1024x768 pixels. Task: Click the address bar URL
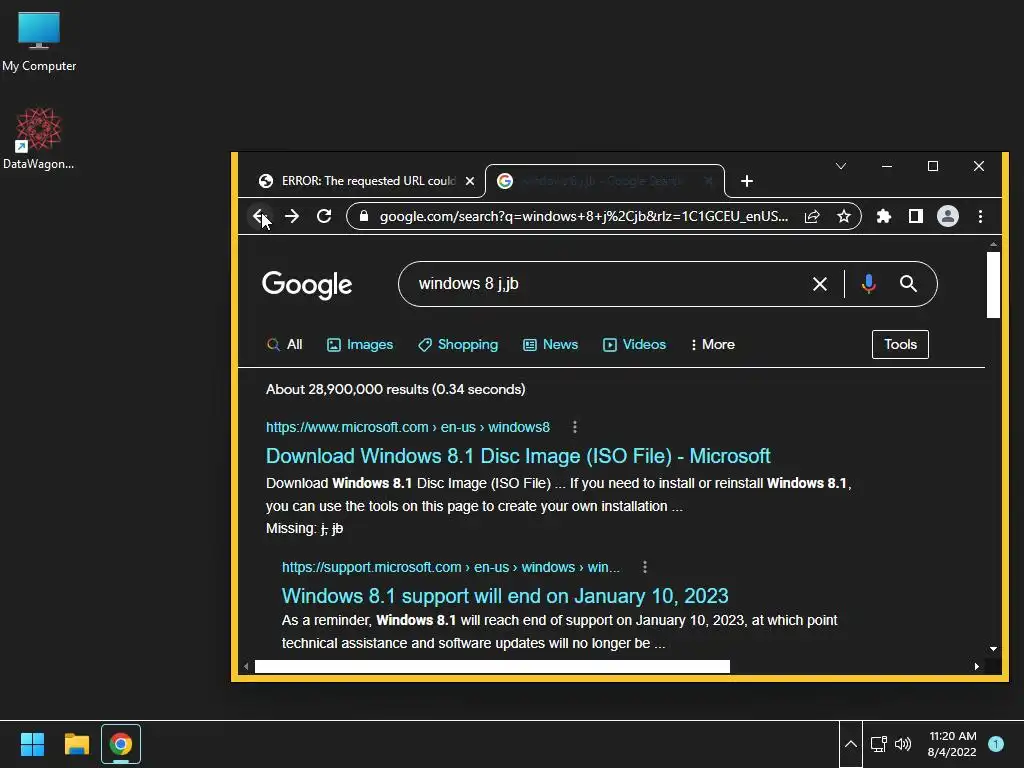coord(584,216)
